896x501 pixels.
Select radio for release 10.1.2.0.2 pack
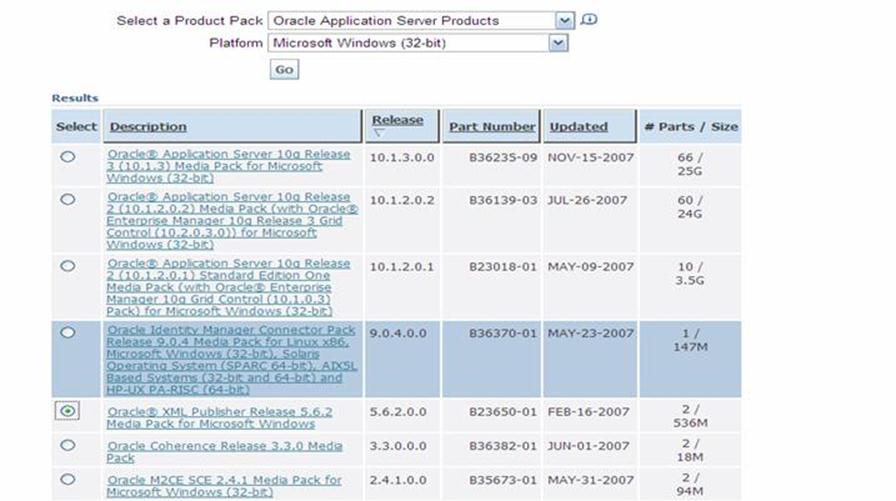click(x=67, y=199)
